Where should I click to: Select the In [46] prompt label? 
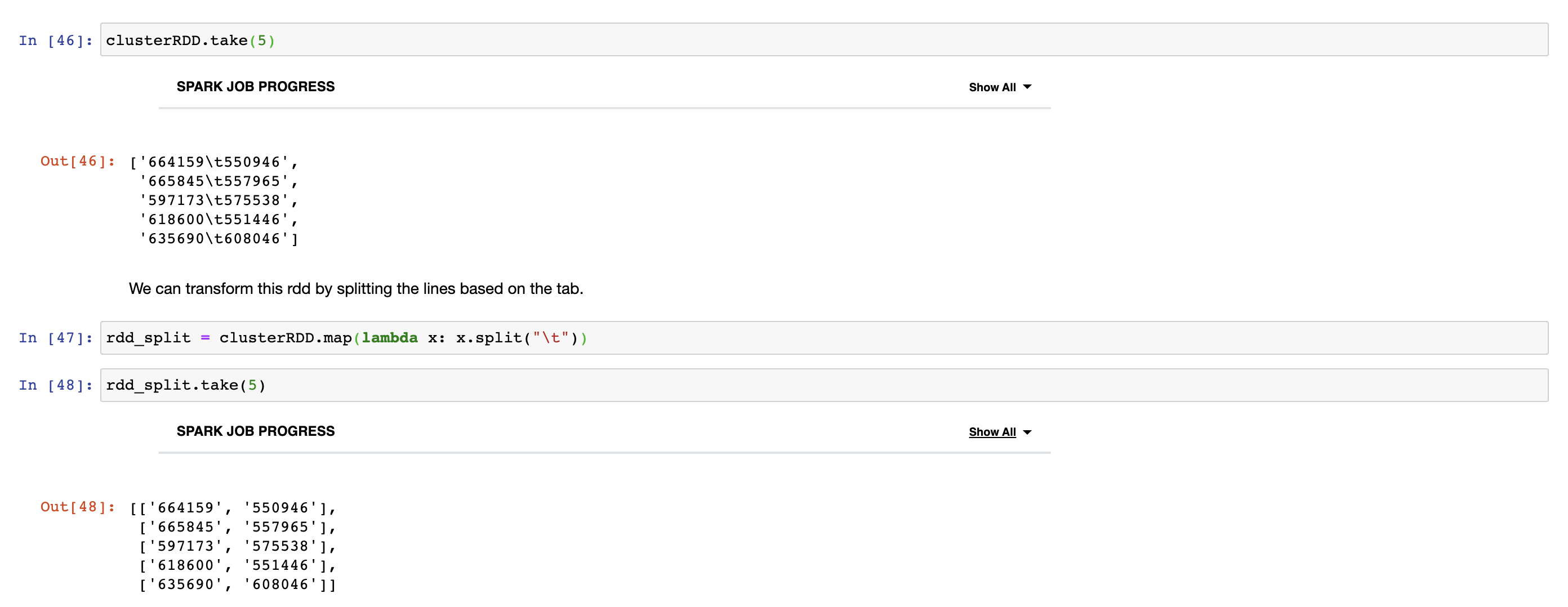coord(55,40)
